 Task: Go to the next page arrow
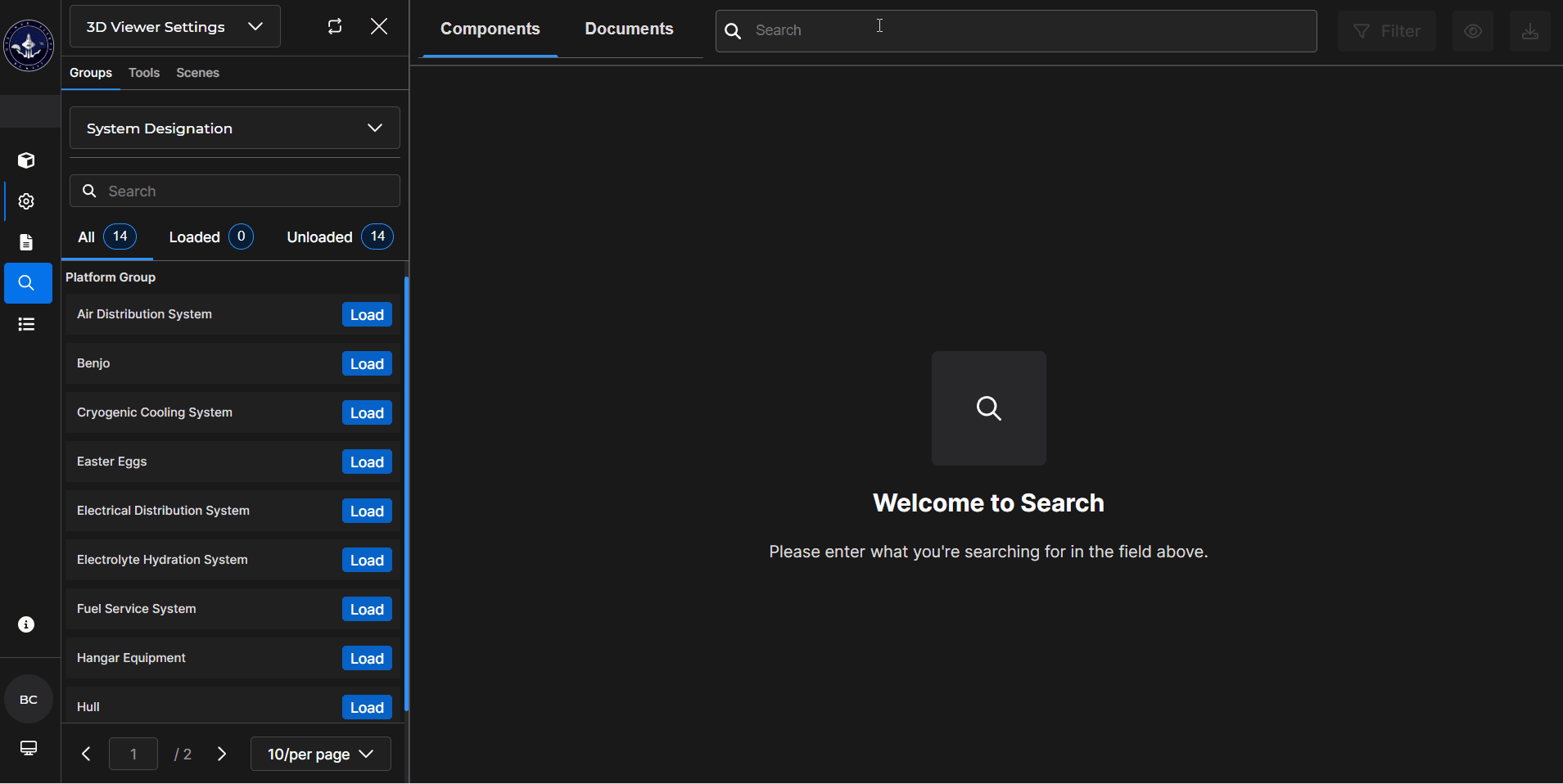(x=222, y=754)
